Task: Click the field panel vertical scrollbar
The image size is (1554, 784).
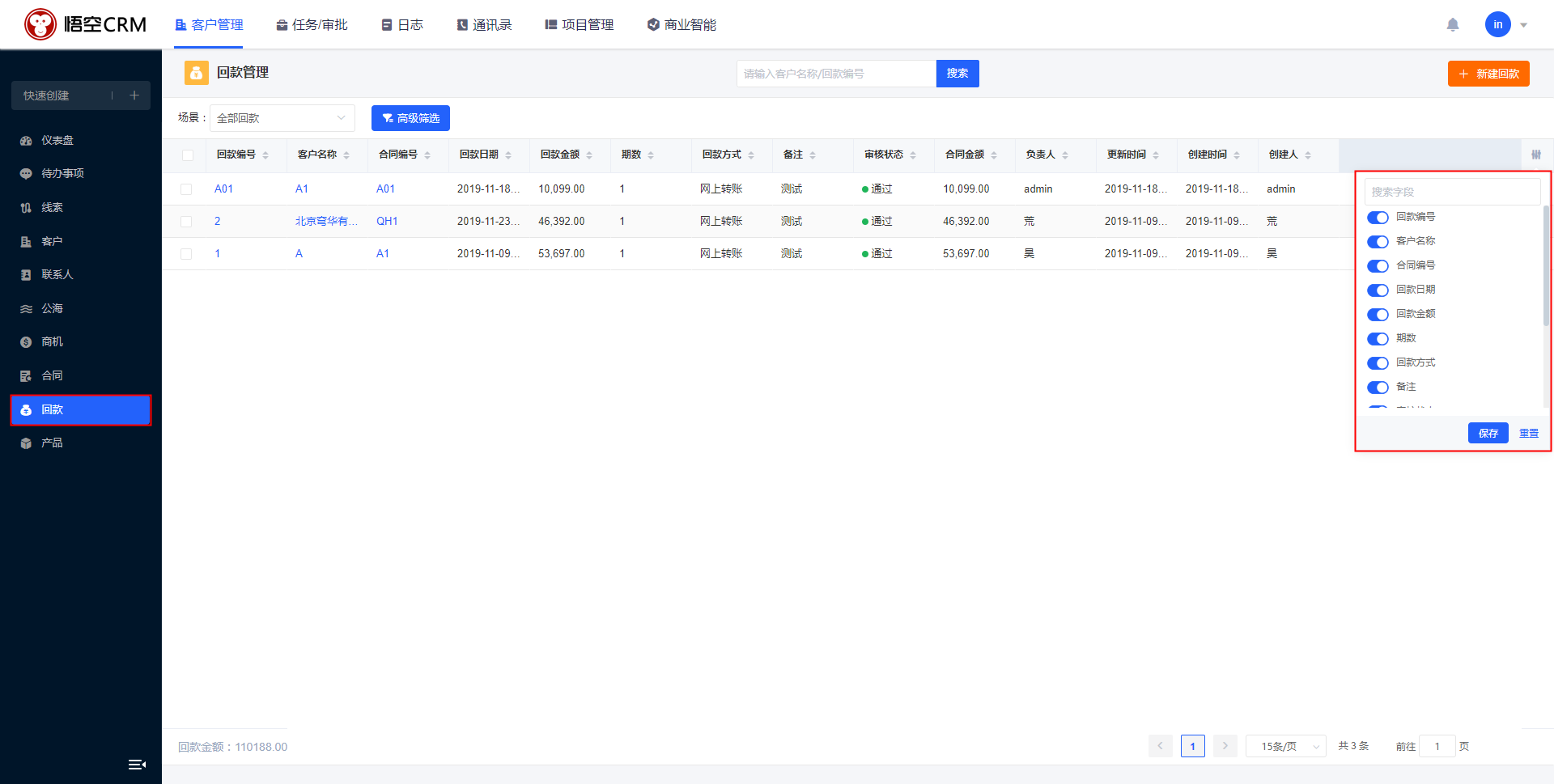Action: click(x=1546, y=267)
